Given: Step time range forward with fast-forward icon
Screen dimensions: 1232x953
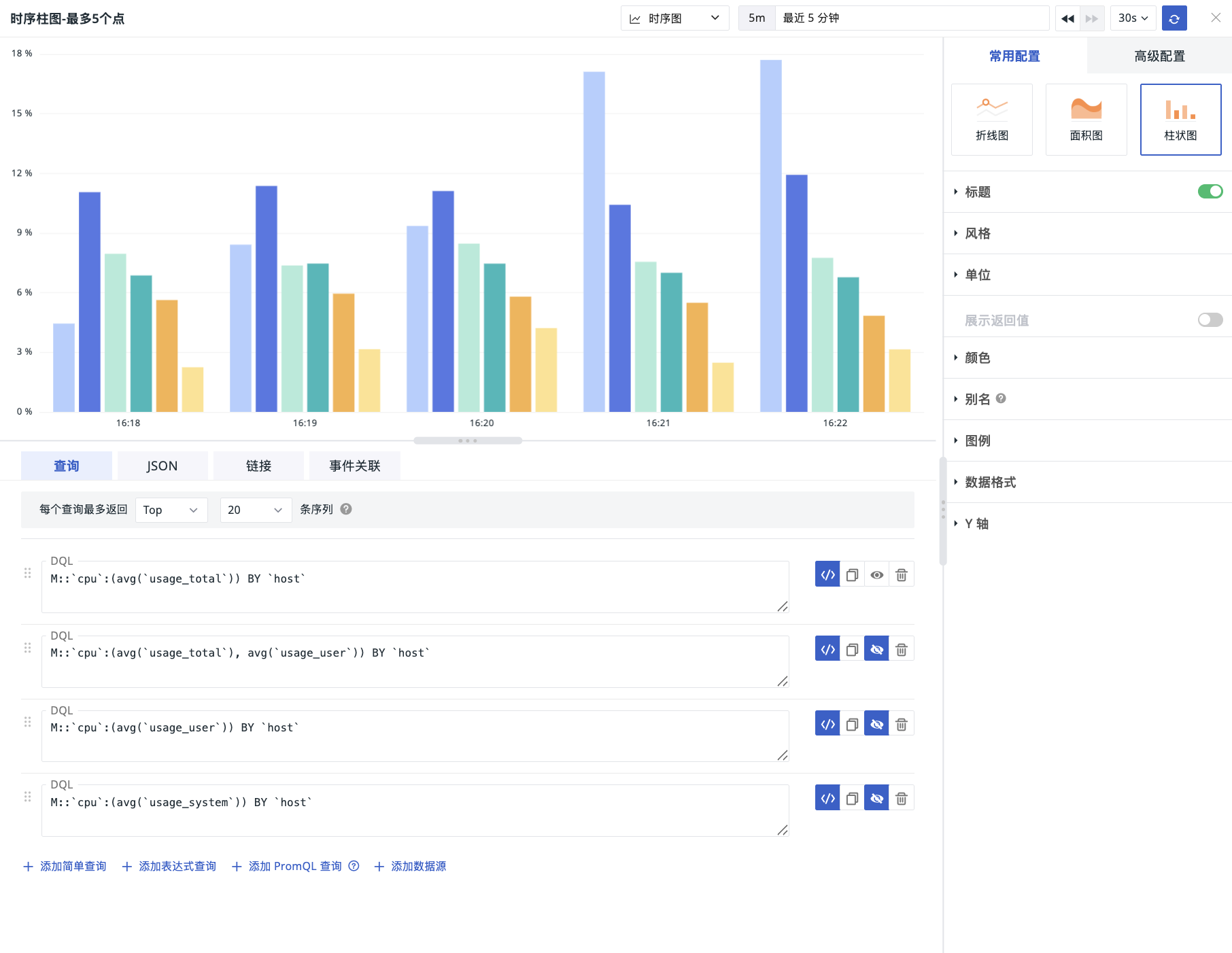Looking at the screenshot, I should coord(1091,18).
